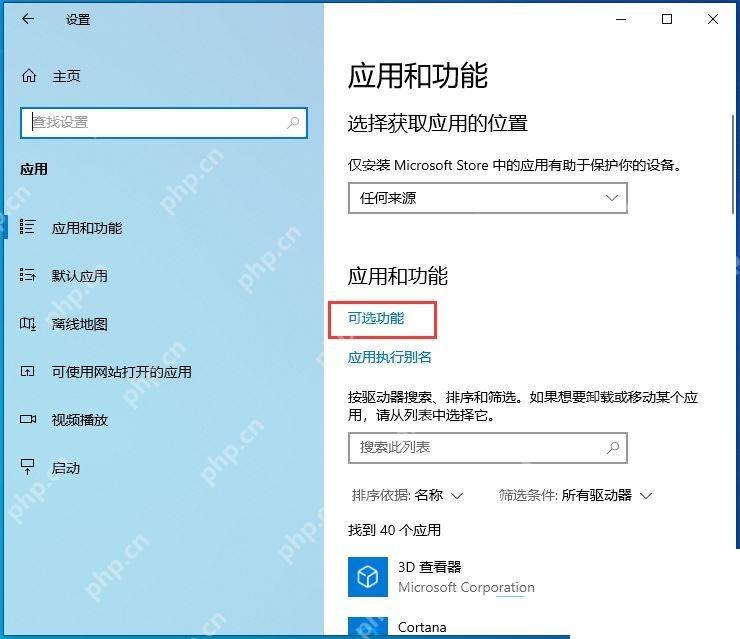Maximize the 设置 window
The height and width of the screenshot is (639, 740).
coord(667,19)
